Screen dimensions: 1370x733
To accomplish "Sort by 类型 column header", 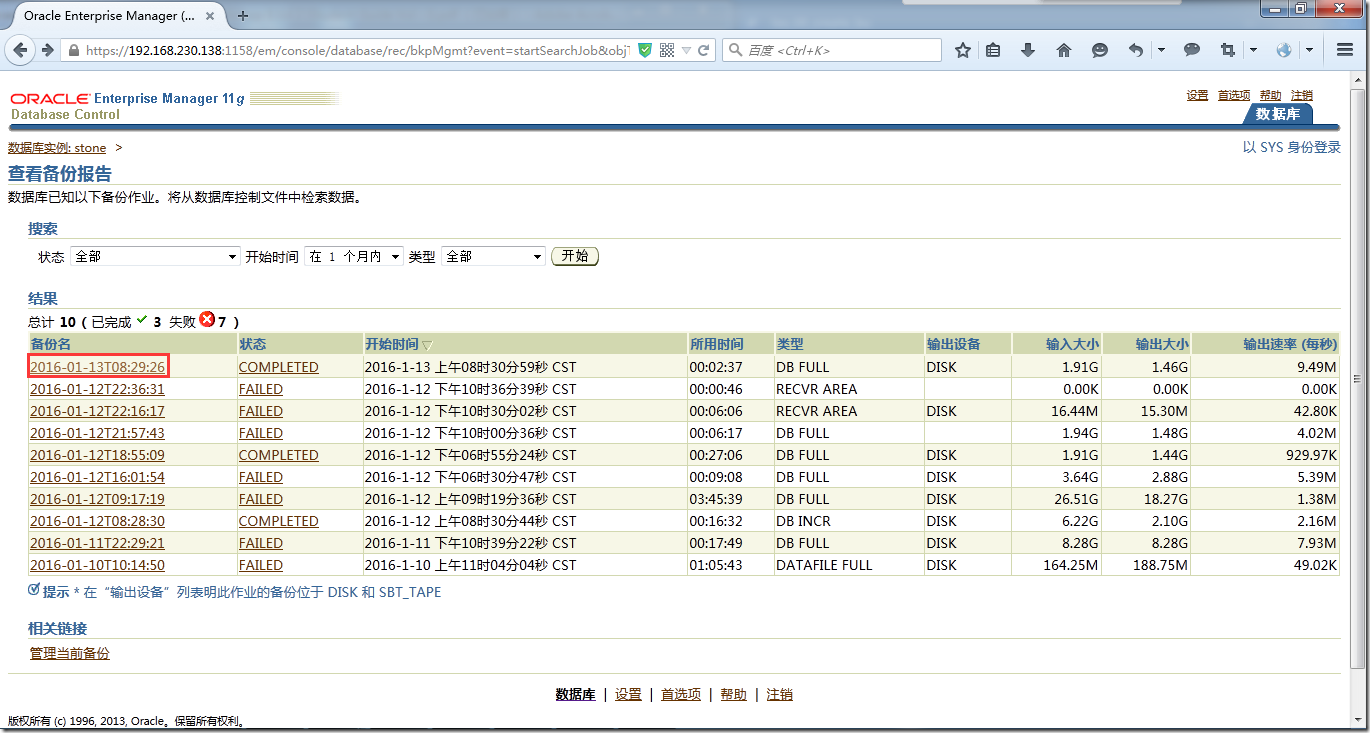I will [789, 344].
